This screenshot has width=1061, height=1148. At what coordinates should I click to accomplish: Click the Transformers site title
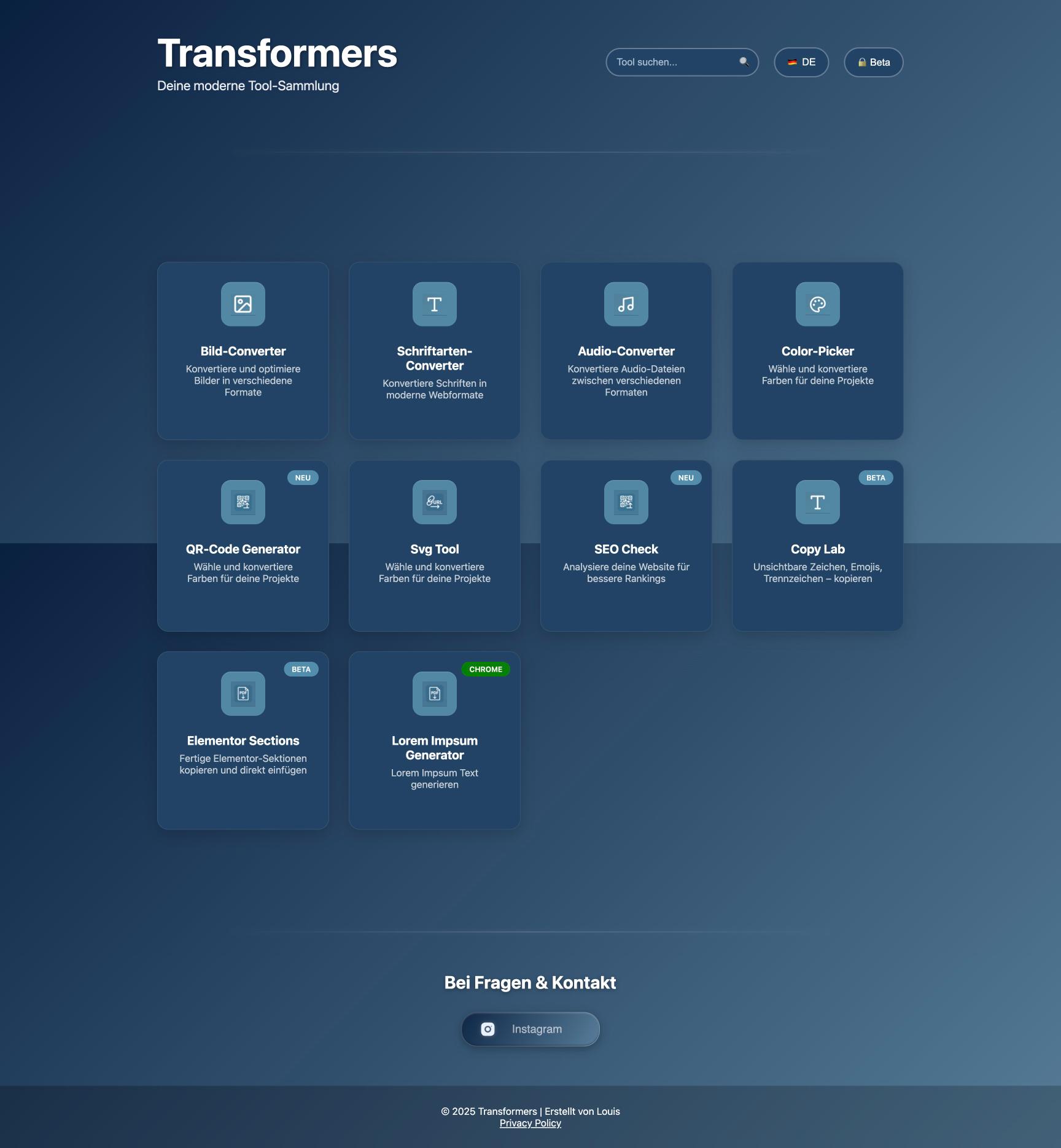pos(277,54)
